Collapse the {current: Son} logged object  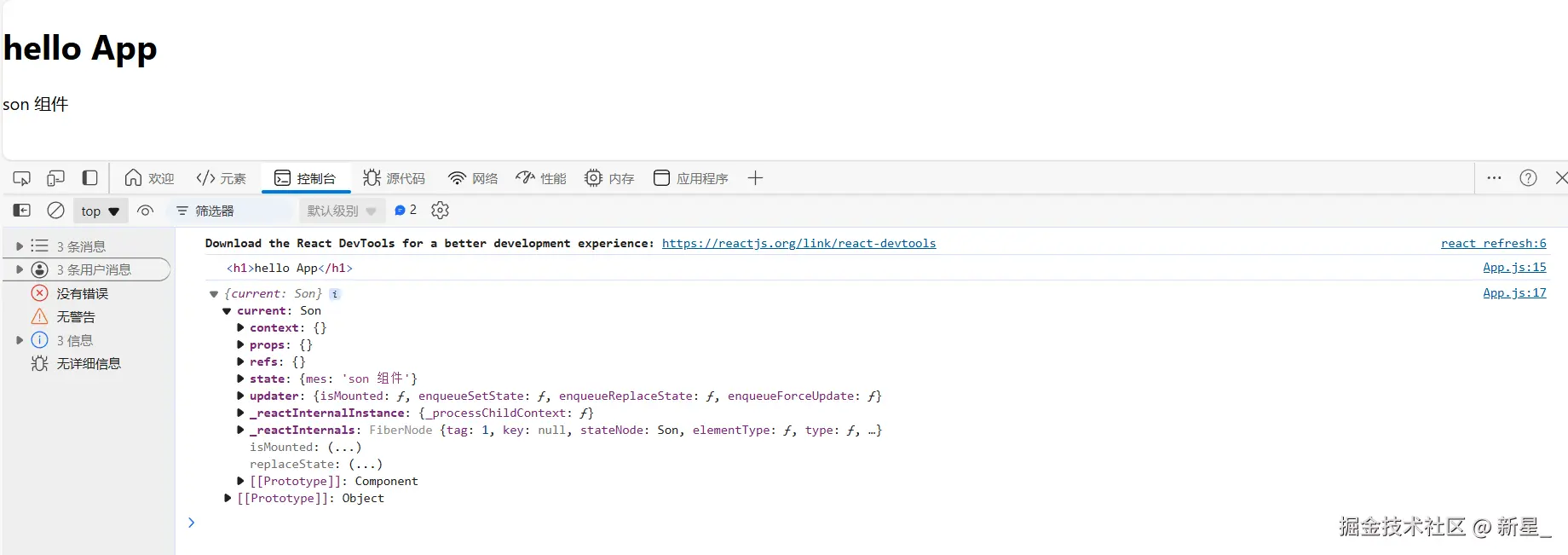tap(214, 294)
